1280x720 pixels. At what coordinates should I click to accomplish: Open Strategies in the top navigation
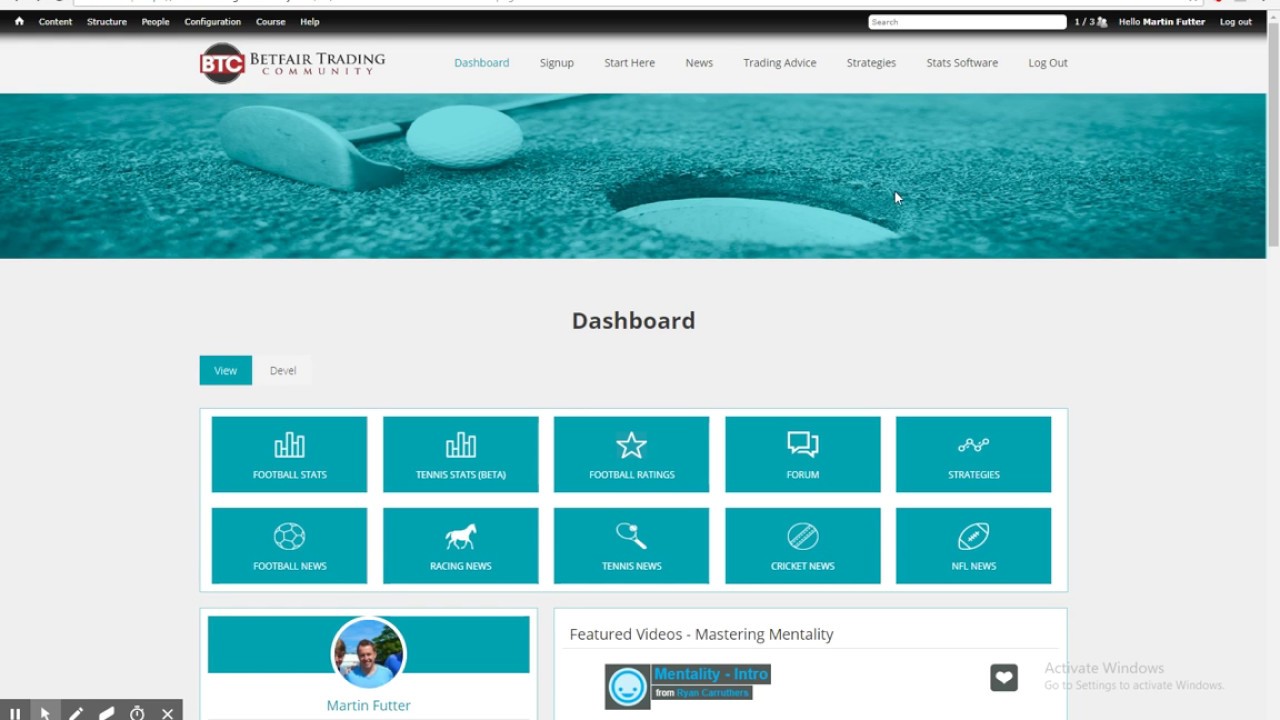871,62
